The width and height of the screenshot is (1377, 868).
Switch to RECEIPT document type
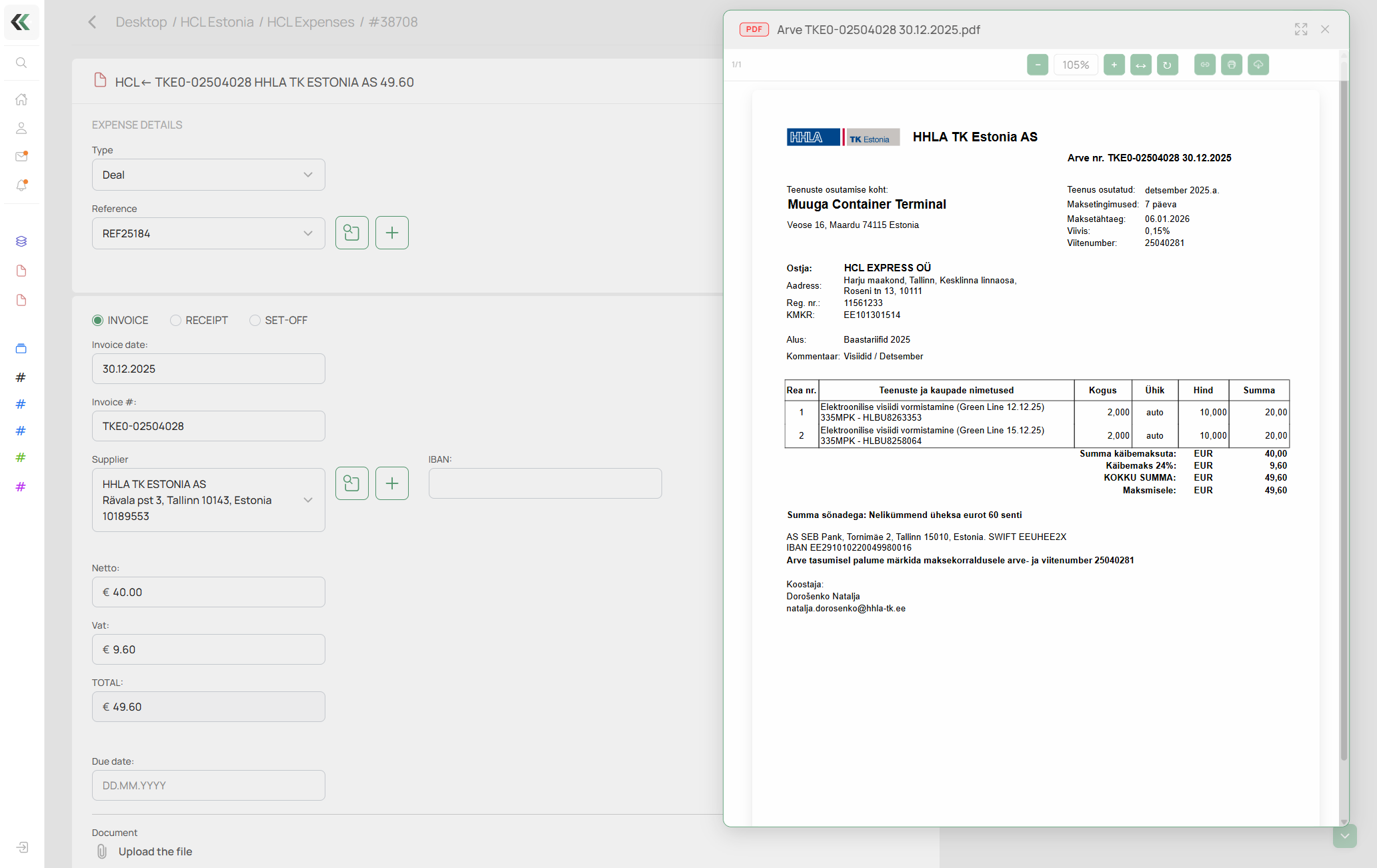[x=175, y=320]
